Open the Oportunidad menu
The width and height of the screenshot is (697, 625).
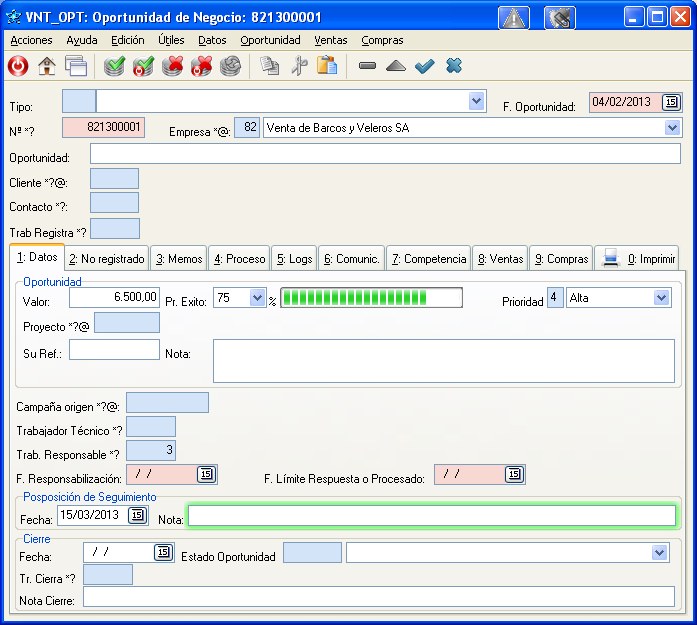click(x=270, y=40)
